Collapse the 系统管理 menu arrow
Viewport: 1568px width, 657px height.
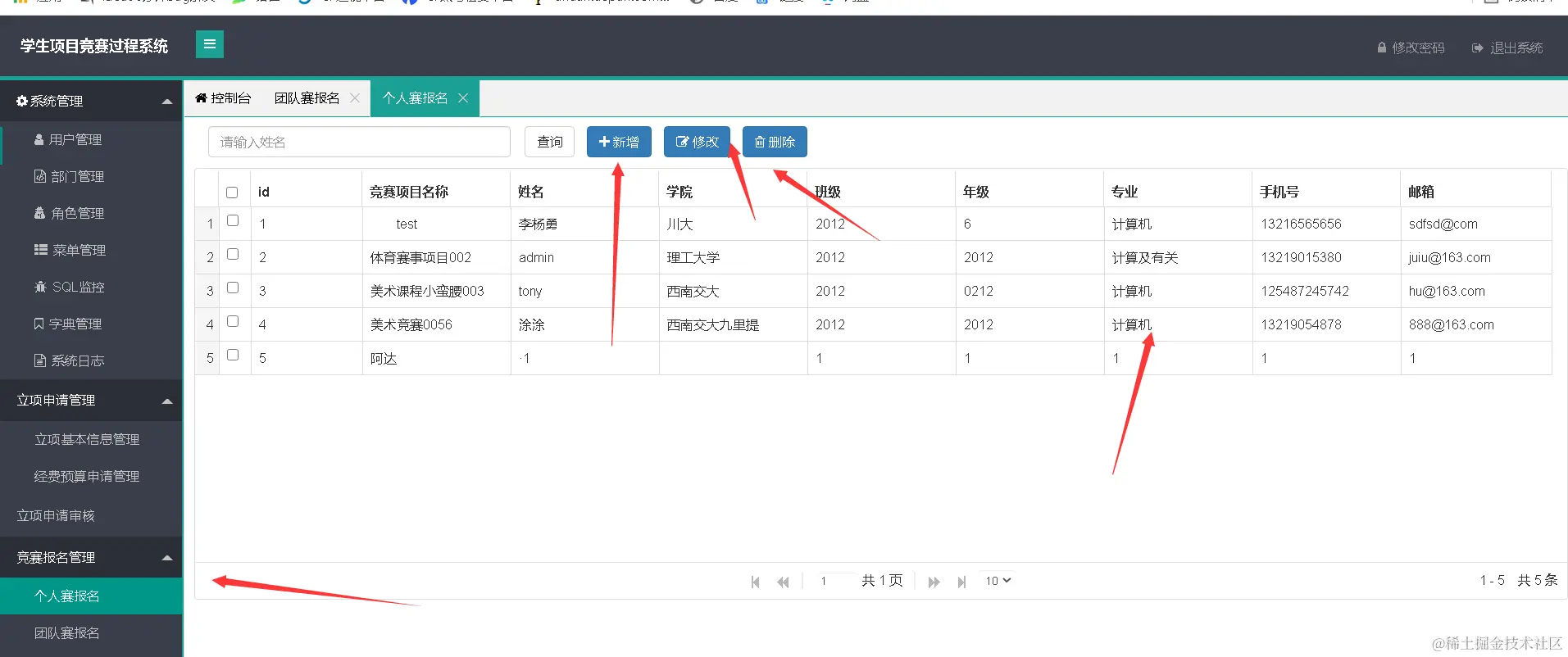[167, 102]
